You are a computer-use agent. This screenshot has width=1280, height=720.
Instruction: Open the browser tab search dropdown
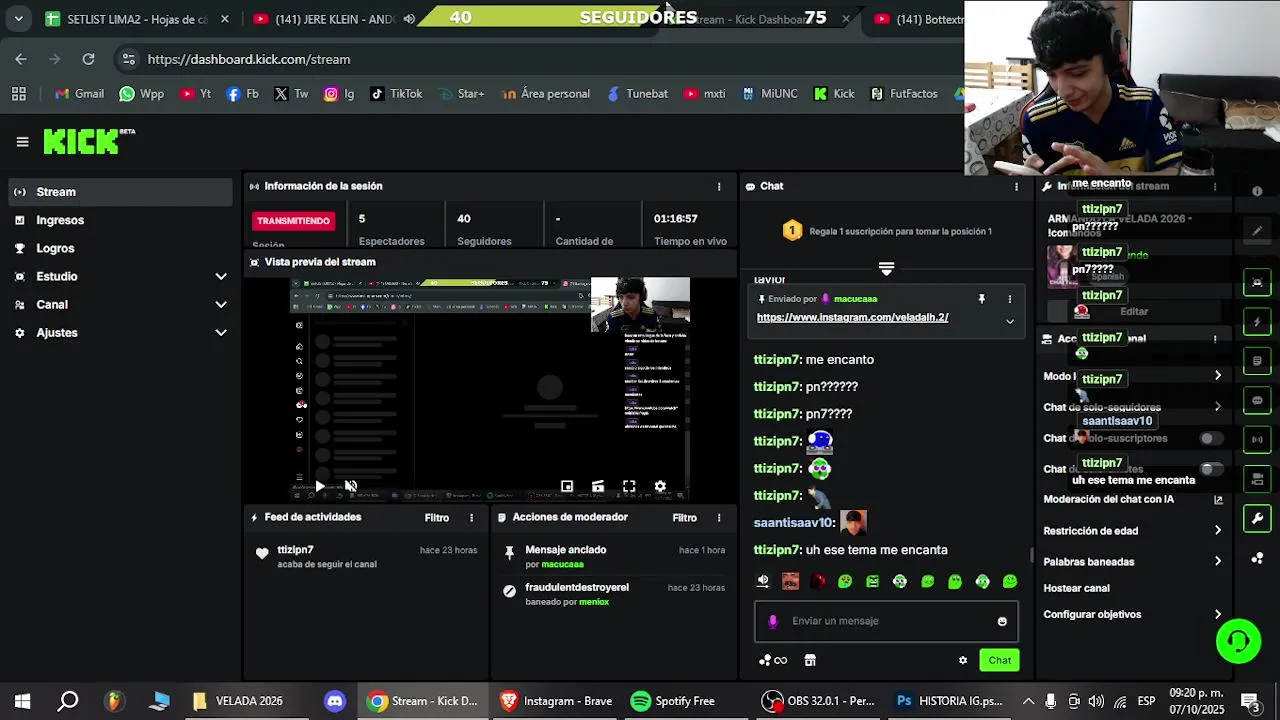(18, 19)
